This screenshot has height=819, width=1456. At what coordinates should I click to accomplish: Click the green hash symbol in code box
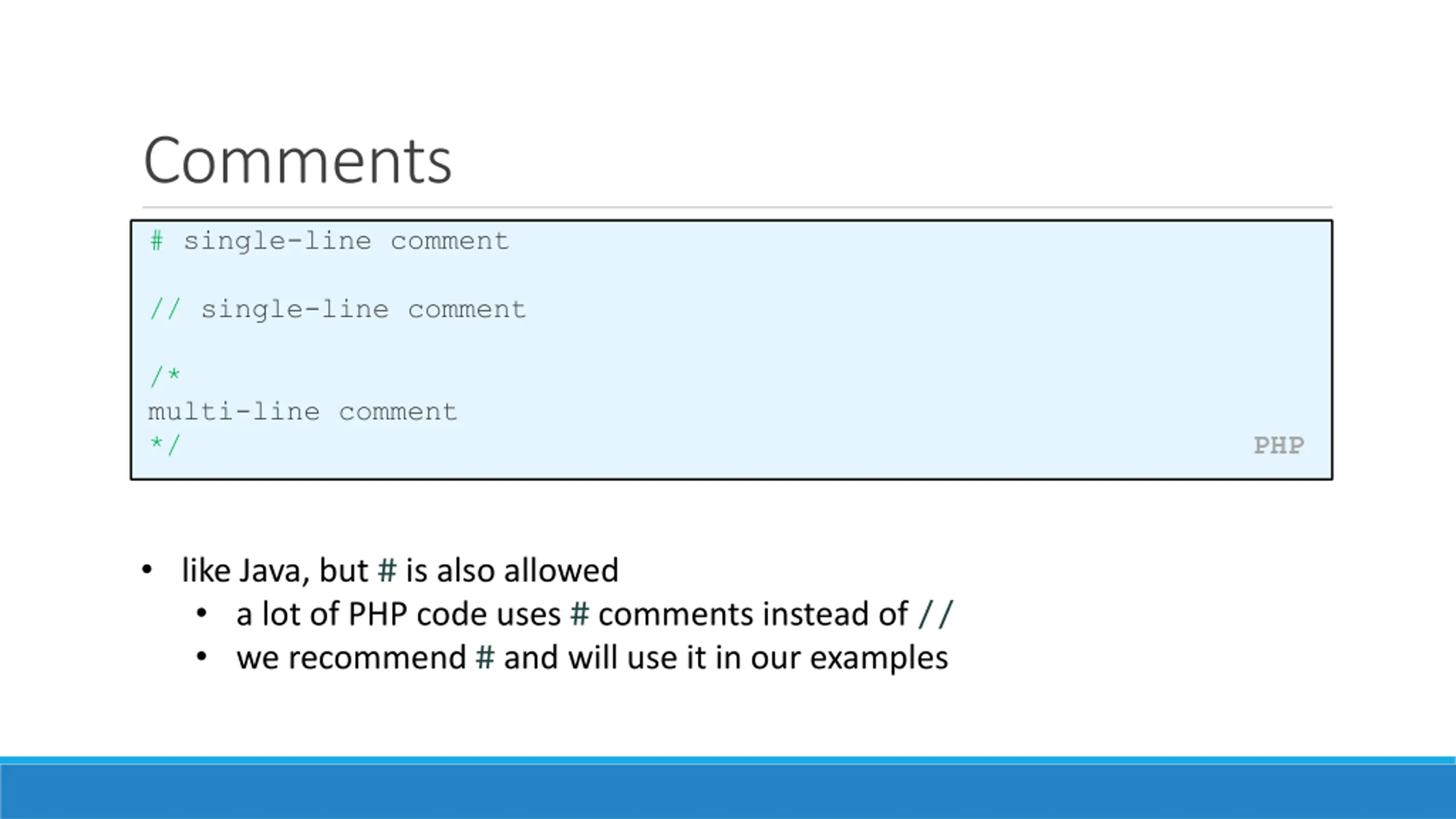pyautogui.click(x=156, y=241)
